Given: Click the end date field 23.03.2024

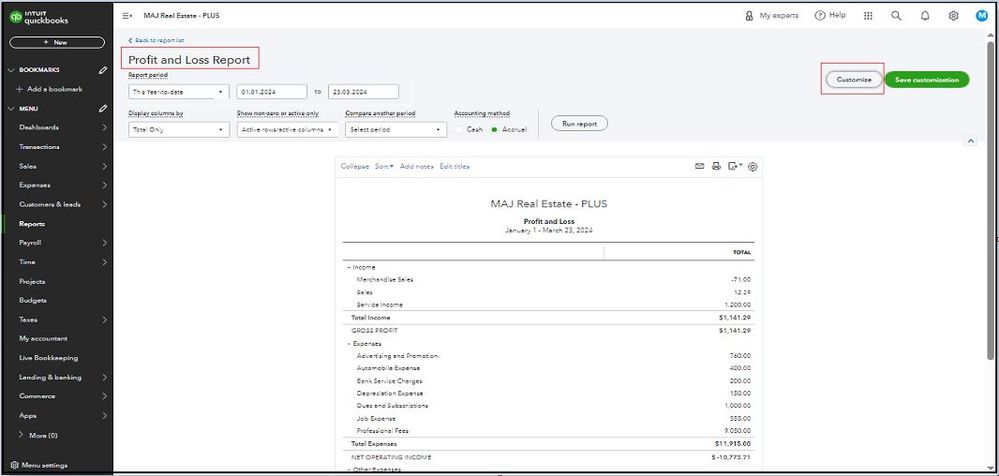Looking at the screenshot, I should click(x=364, y=92).
